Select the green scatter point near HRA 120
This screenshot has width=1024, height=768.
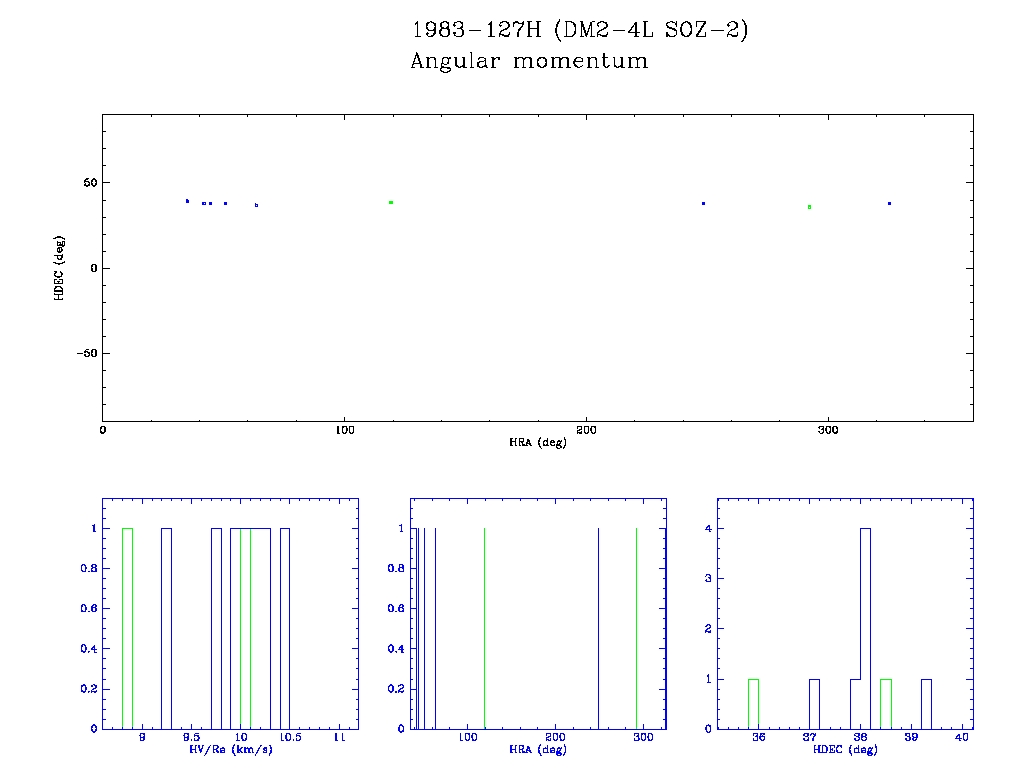pyautogui.click(x=391, y=202)
